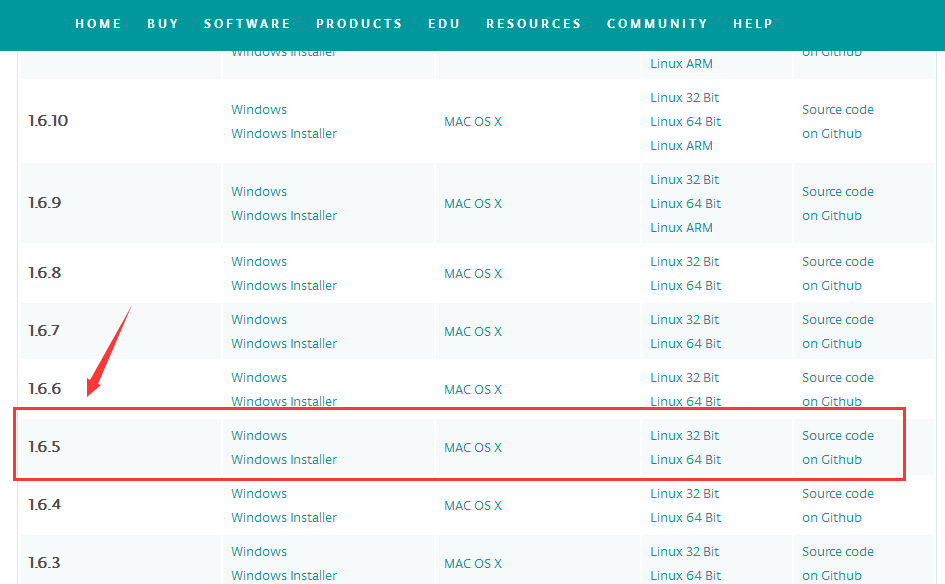Download Windows zip for version 1.6.6
Screen dimensions: 945x584
pyautogui.click(x=259, y=377)
